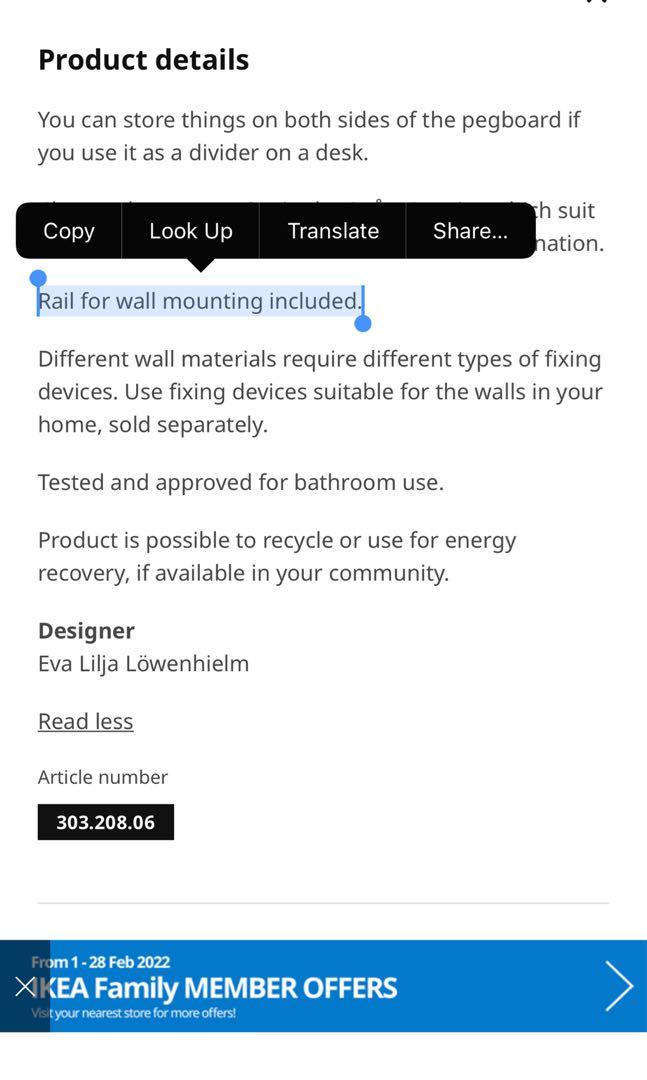Tap Translate in the selection menu
The width and height of the screenshot is (647, 1080).
point(333,231)
